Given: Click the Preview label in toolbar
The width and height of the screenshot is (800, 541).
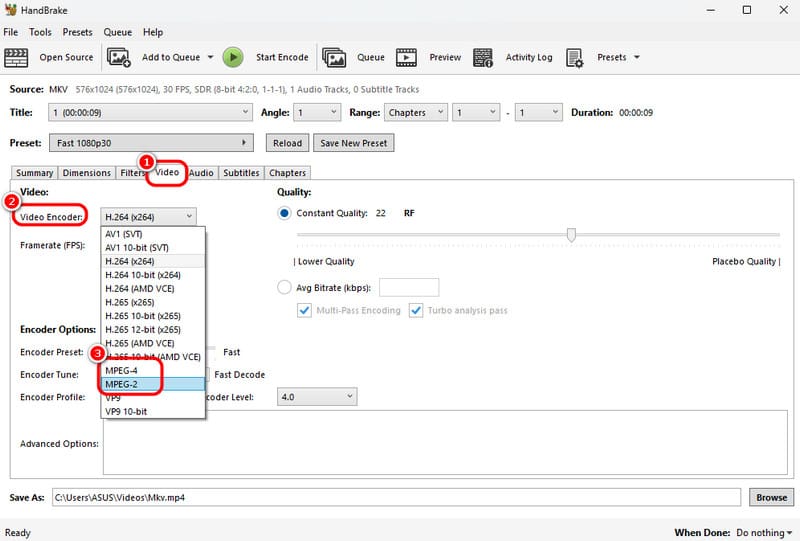Looking at the screenshot, I should coord(445,57).
